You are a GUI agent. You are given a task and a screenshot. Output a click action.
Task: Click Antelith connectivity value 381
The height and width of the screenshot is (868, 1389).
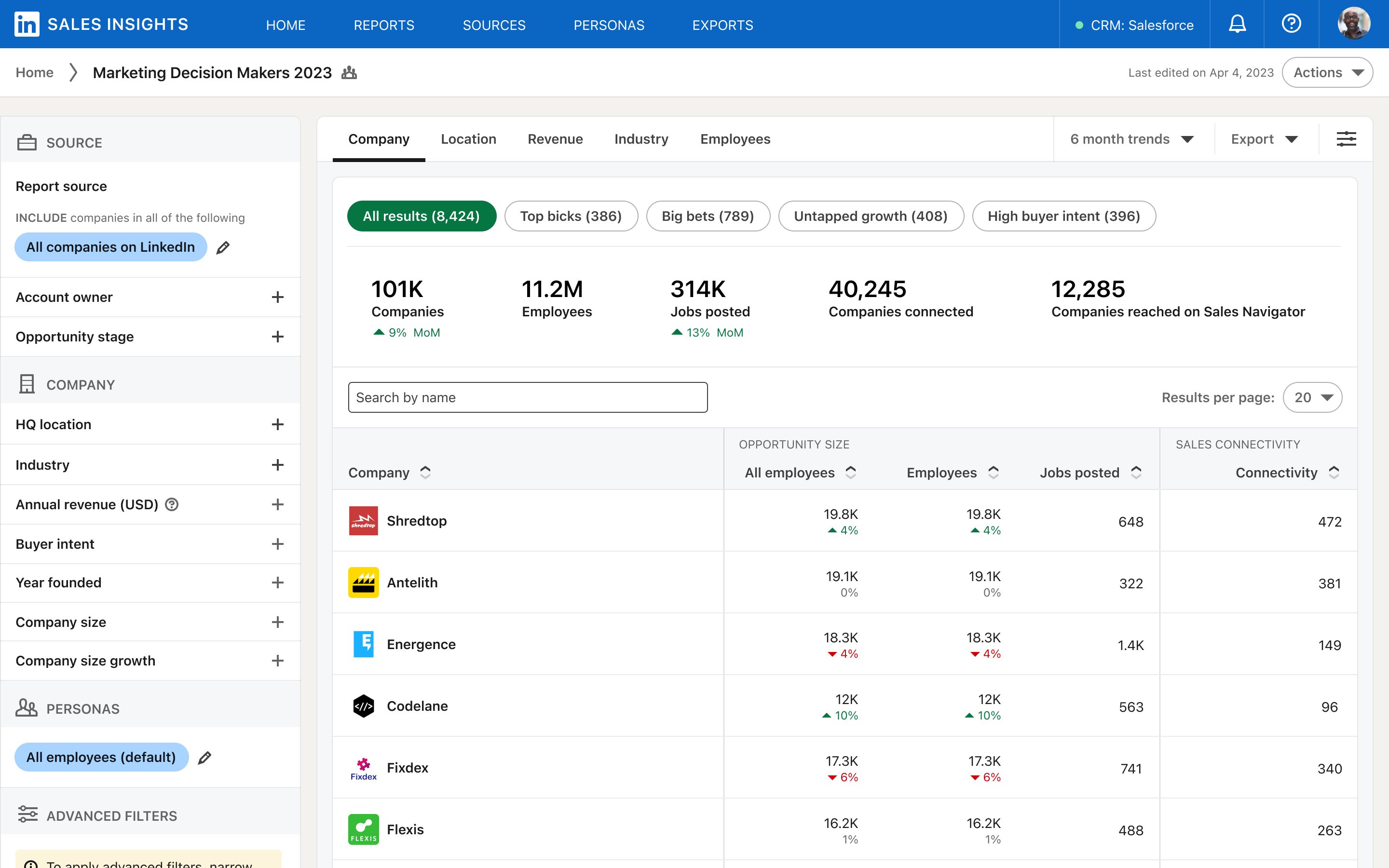click(1329, 583)
